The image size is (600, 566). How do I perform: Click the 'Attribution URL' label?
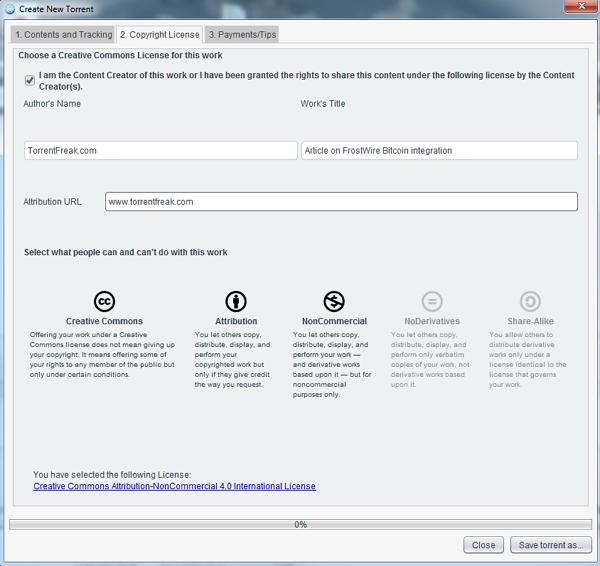pos(52,202)
